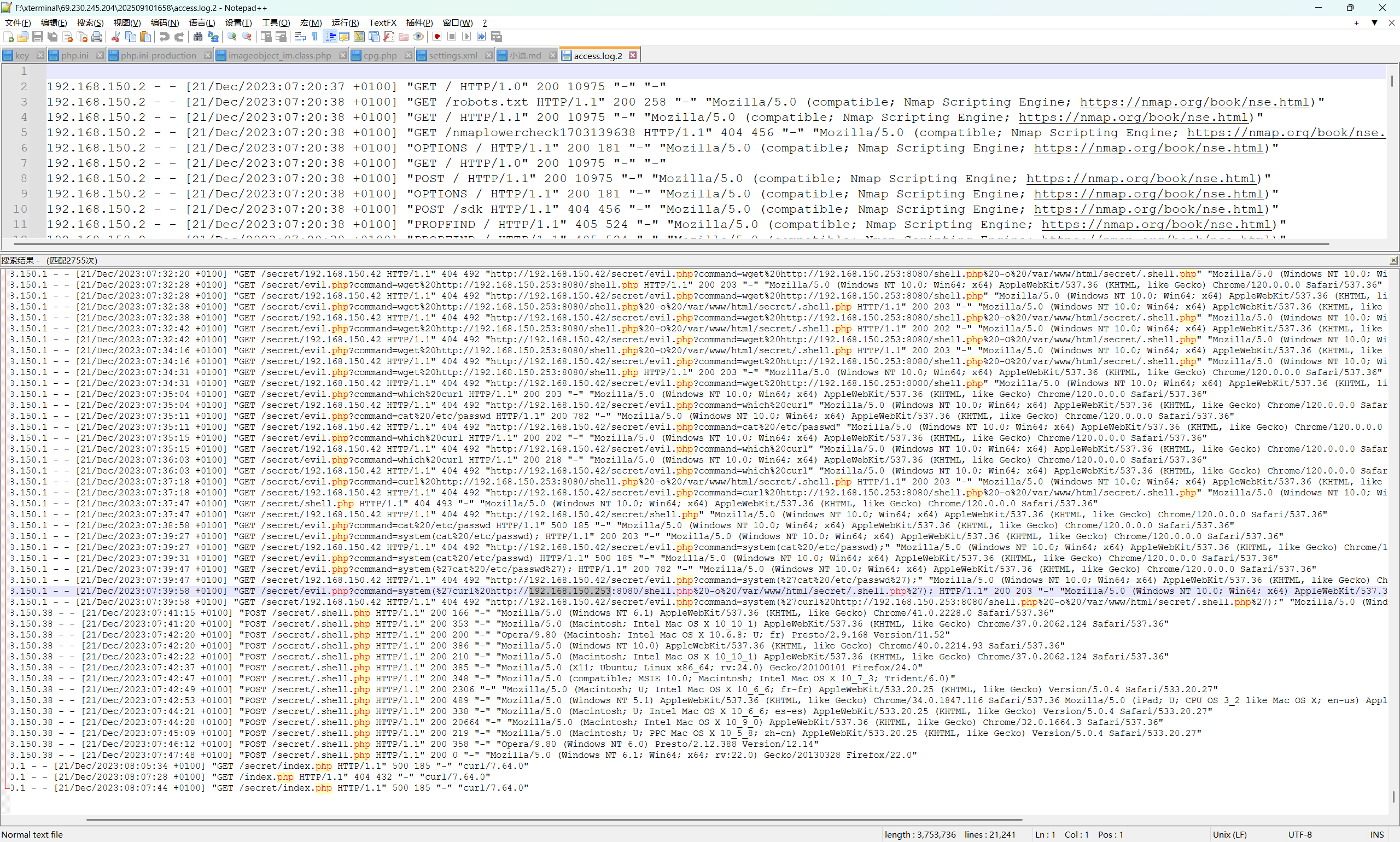The width and height of the screenshot is (1400, 842).
Task: Click the New file toolbar icon
Action: (x=9, y=37)
